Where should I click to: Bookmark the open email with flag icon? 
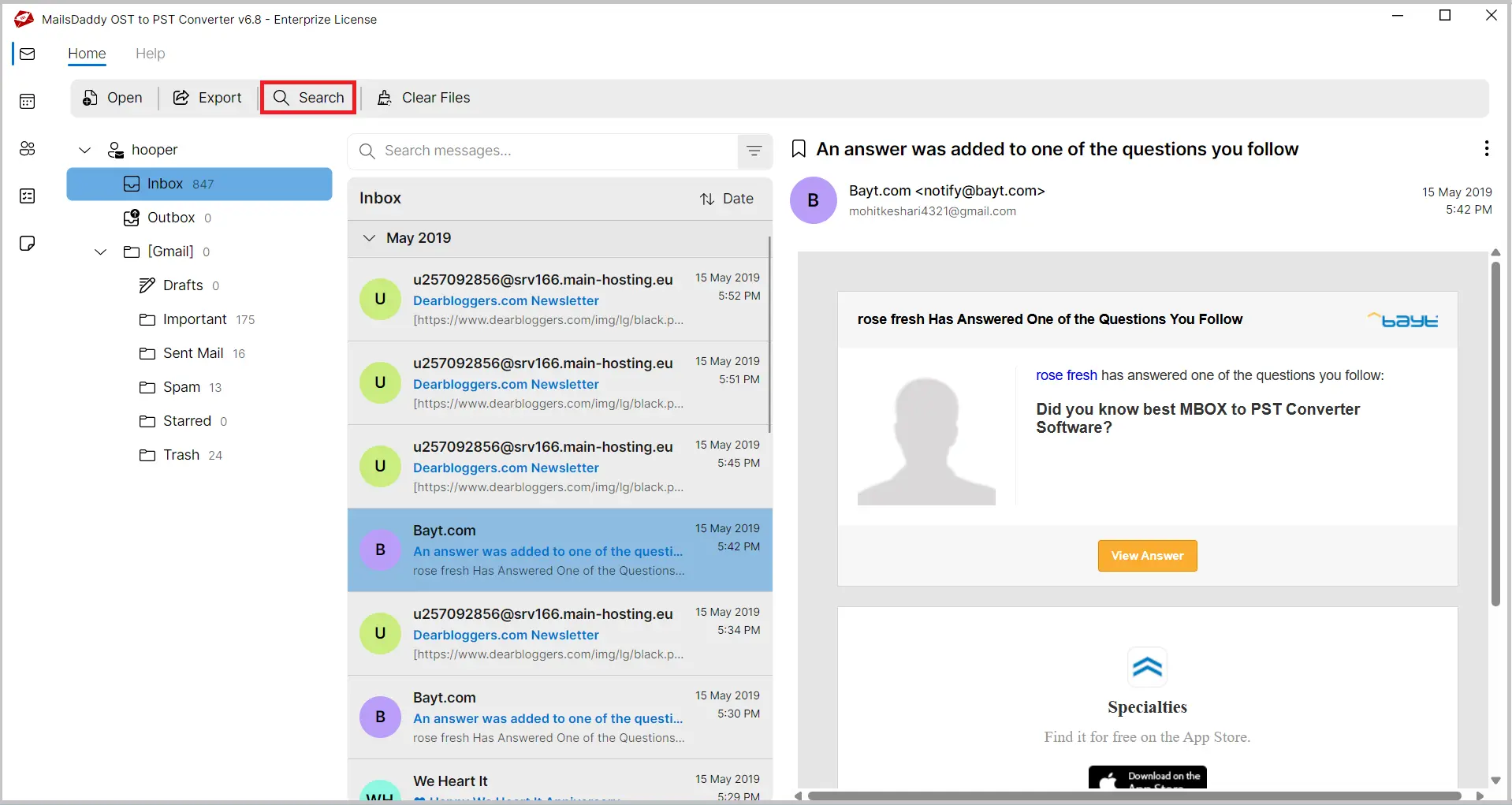pyautogui.click(x=799, y=149)
